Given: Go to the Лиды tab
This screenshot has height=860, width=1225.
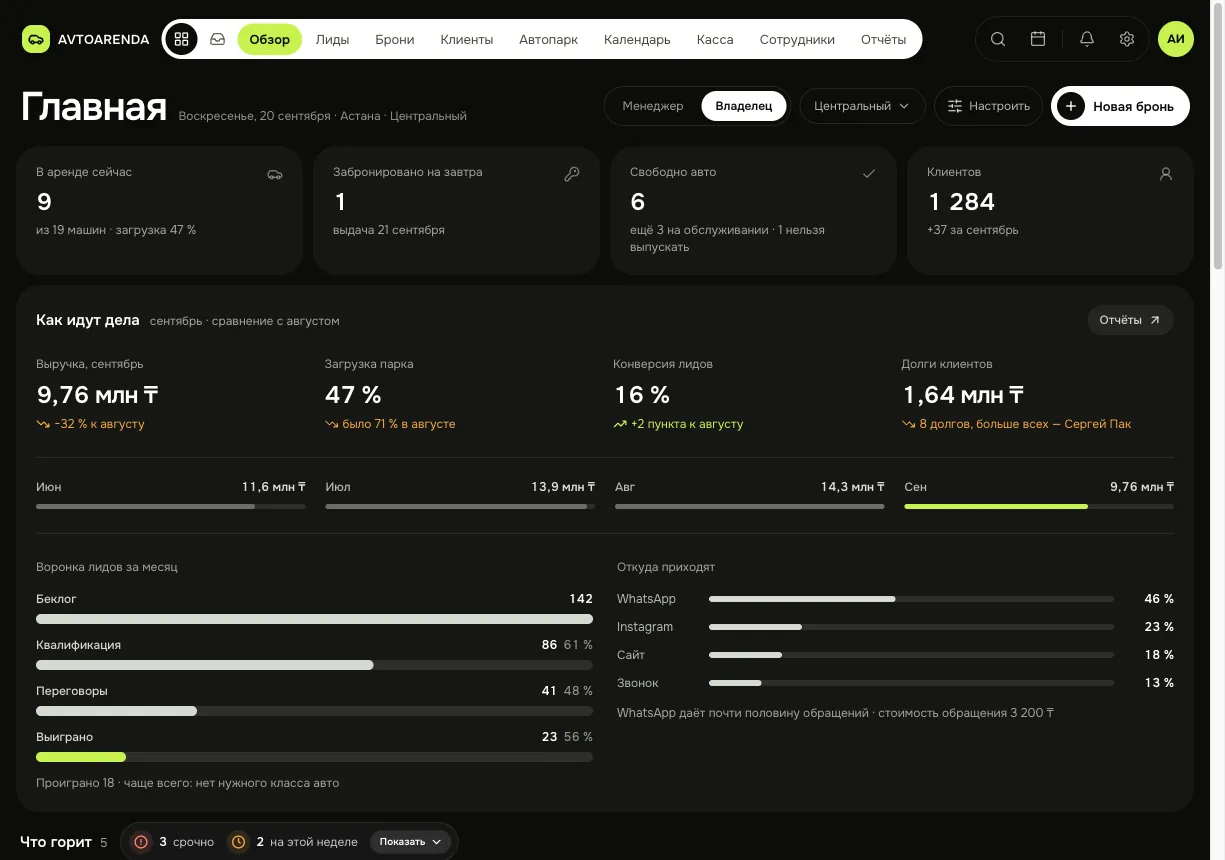Looking at the screenshot, I should 332,40.
